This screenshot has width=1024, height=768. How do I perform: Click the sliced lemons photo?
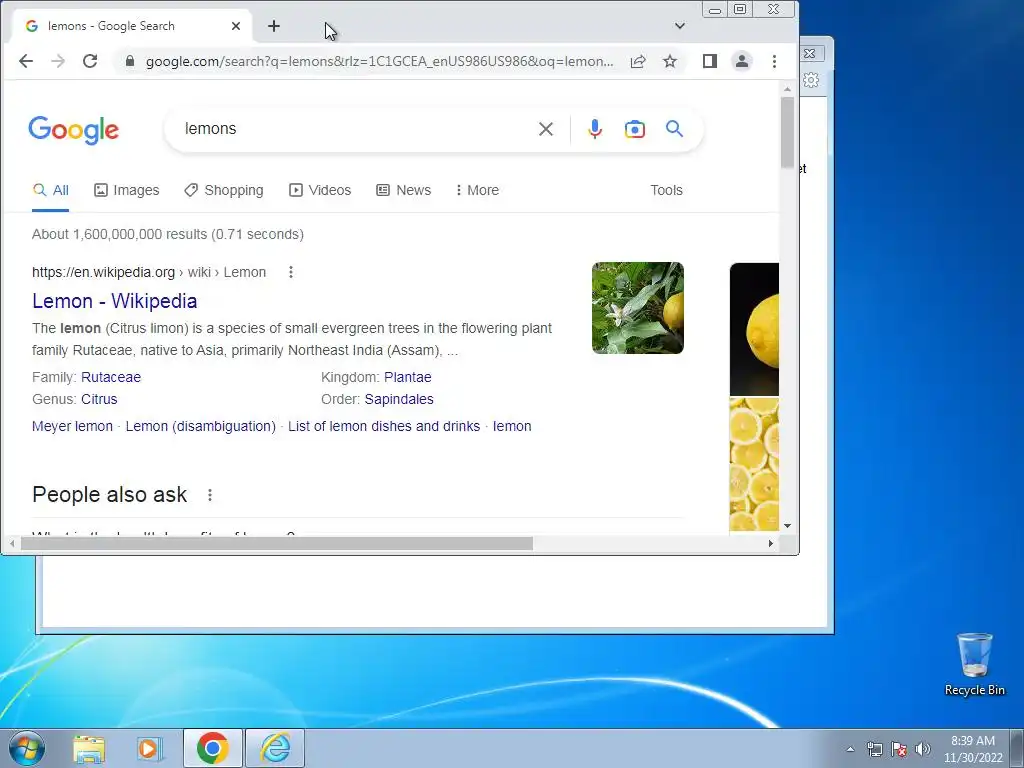point(754,464)
